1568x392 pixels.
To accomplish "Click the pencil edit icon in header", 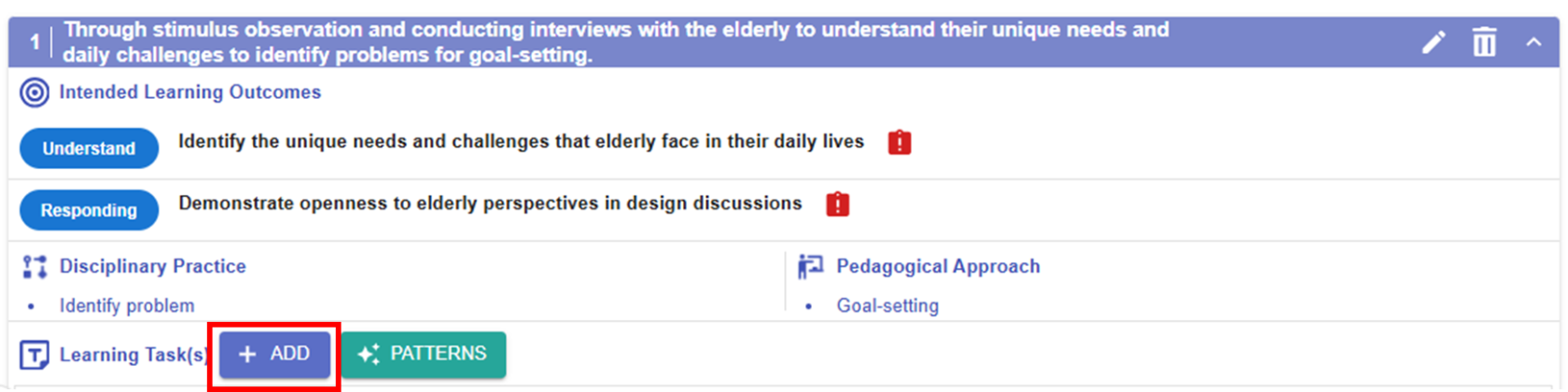I will 1434,42.
